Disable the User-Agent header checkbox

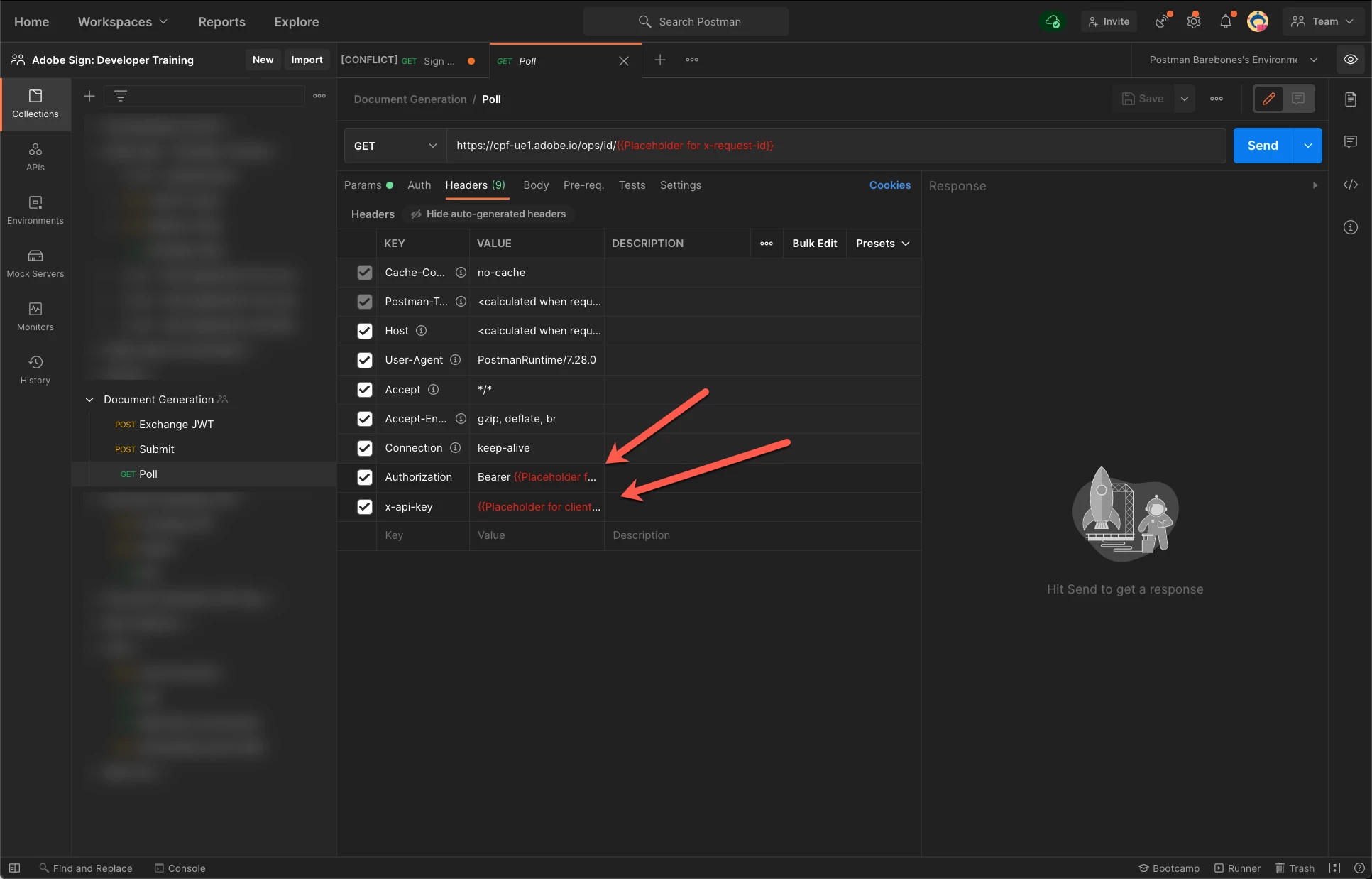point(365,360)
